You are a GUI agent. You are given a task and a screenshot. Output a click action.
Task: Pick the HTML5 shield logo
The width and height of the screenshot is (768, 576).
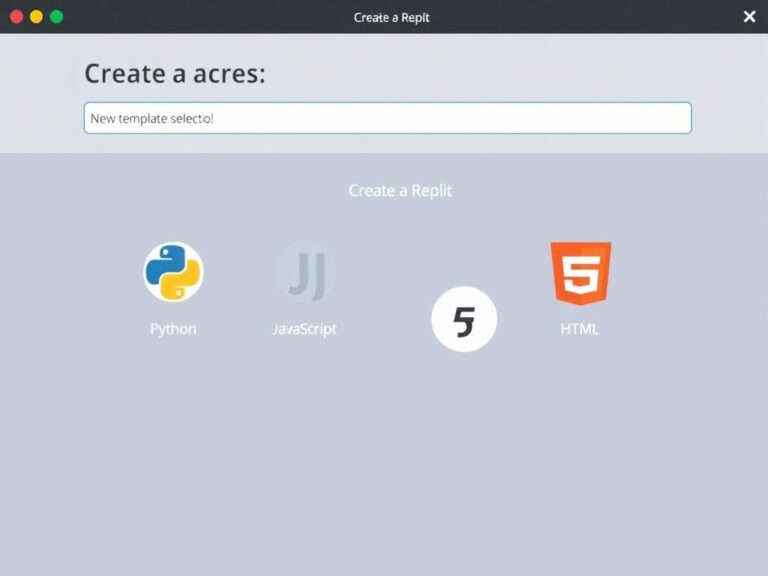581,273
